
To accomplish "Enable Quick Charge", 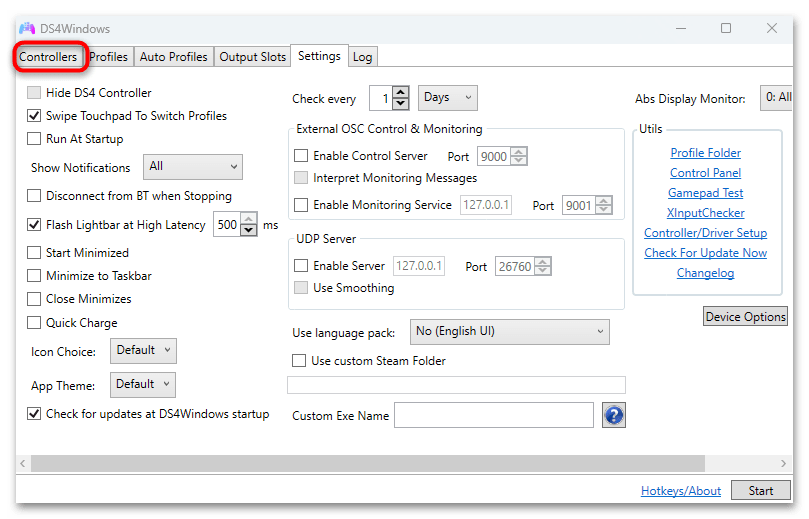I will tap(34, 323).
